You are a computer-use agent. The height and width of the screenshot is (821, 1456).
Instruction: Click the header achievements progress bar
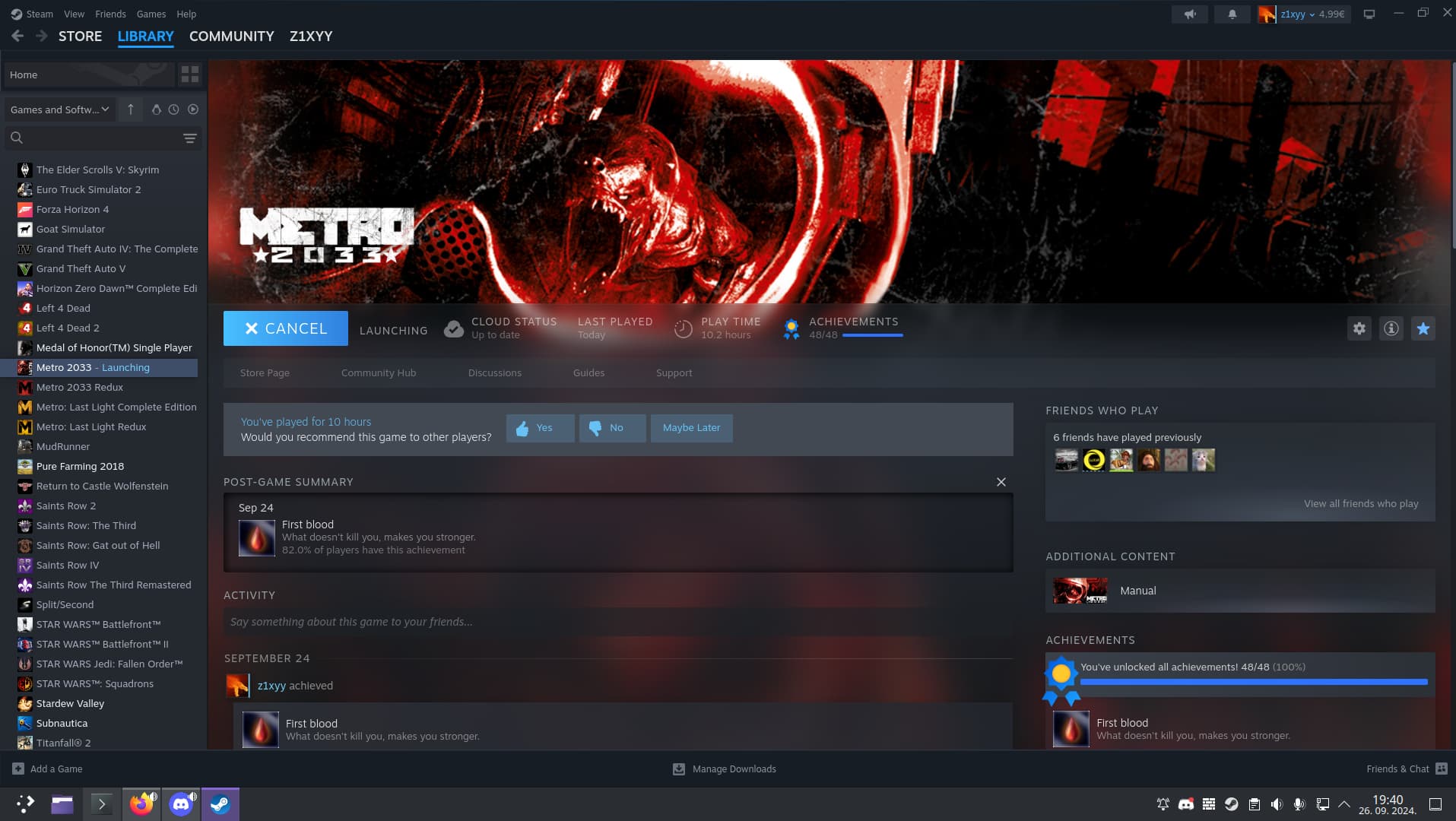[873, 335]
